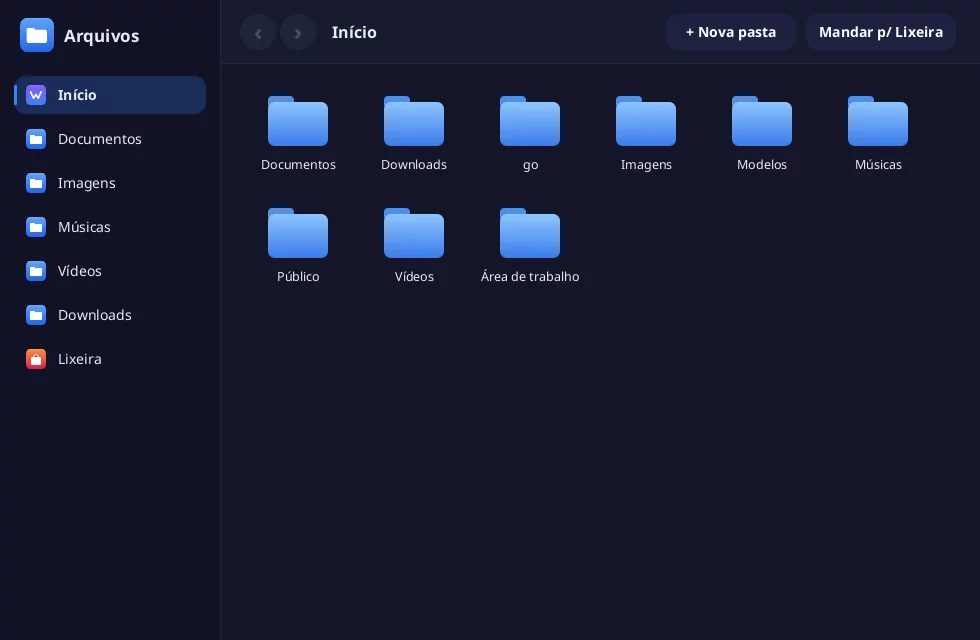
Task: Select the Área de trabalho folder icon
Action: click(530, 232)
